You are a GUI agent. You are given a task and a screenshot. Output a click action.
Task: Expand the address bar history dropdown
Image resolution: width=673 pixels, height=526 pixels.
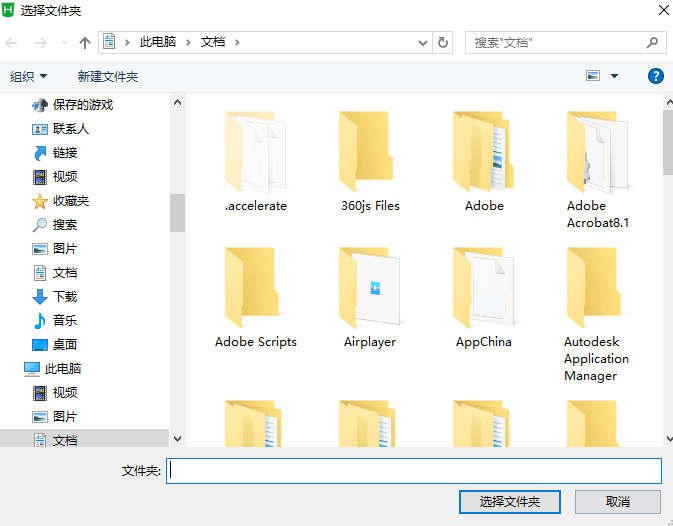[x=423, y=42]
